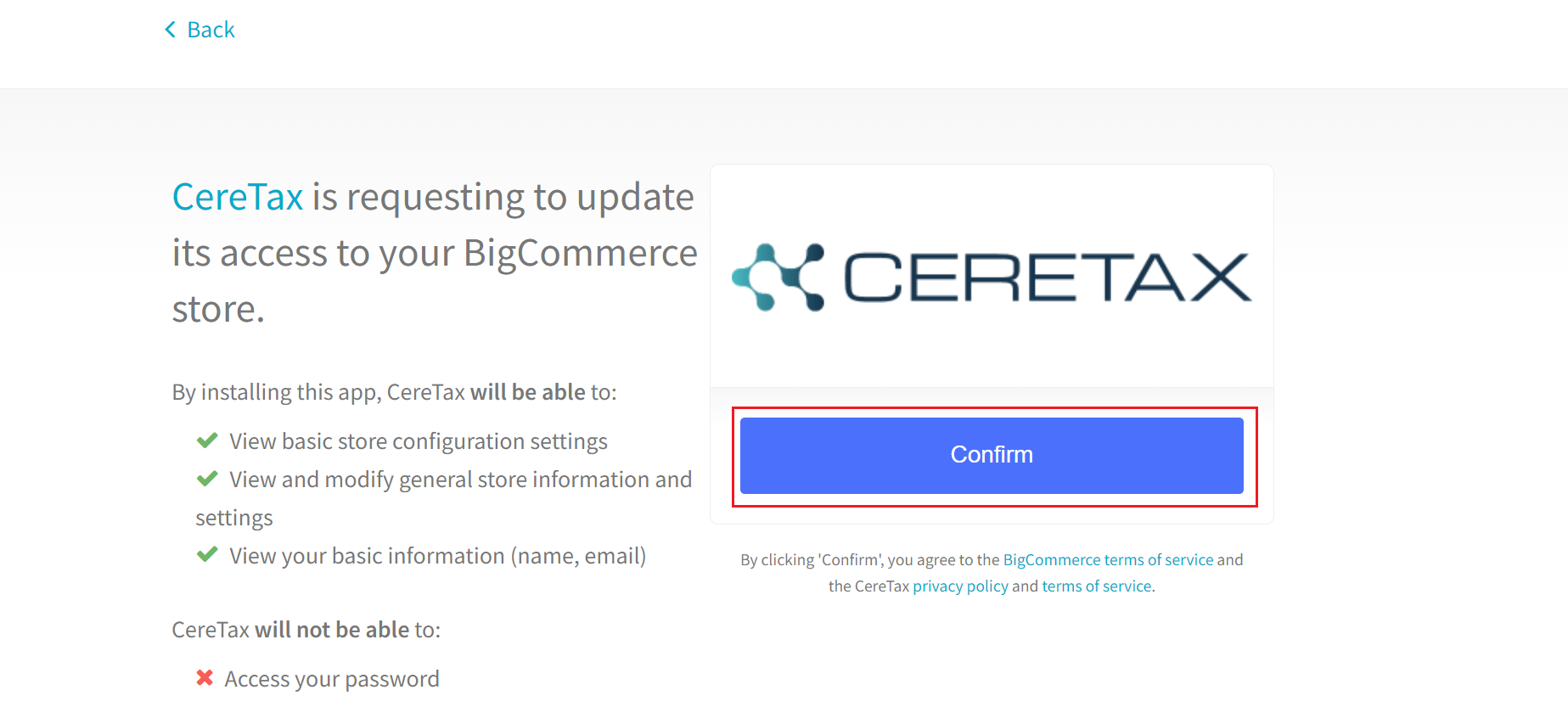1568x718 pixels.
Task: Confirm the CereTax access update
Action: (991, 454)
